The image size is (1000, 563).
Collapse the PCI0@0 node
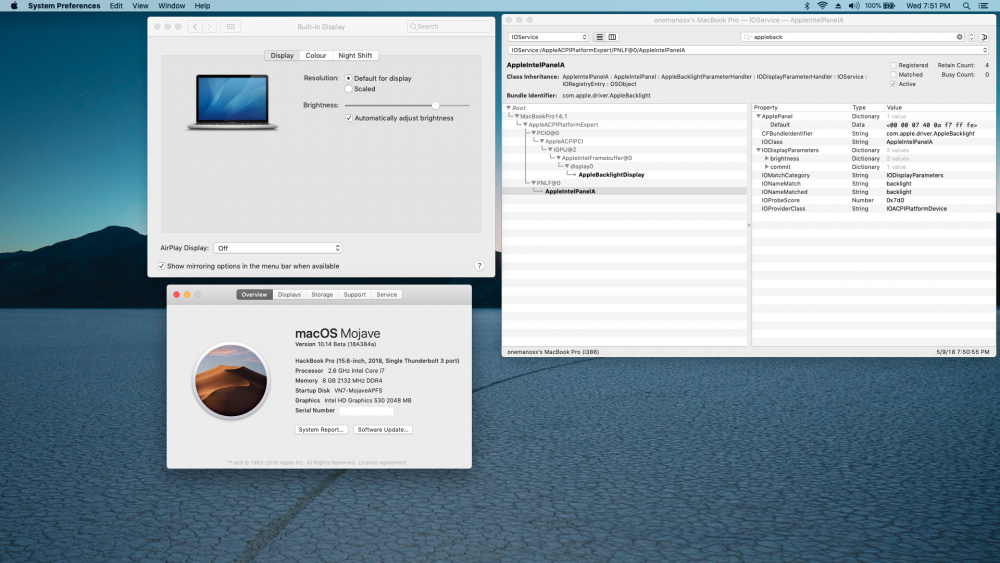pyautogui.click(x=533, y=133)
